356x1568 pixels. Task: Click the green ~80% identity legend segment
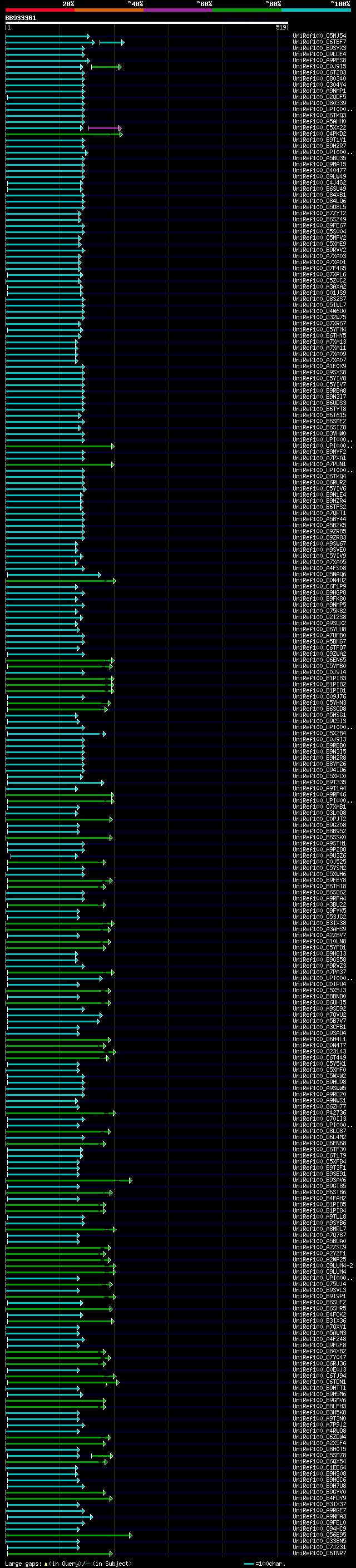point(247,10)
